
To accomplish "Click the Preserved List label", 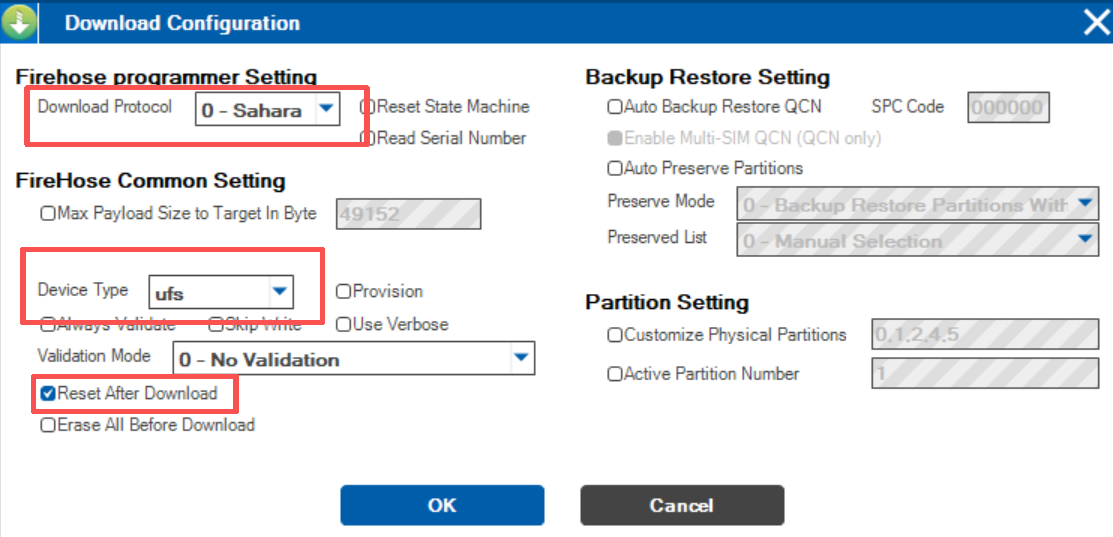I will pyautogui.click(x=657, y=237).
